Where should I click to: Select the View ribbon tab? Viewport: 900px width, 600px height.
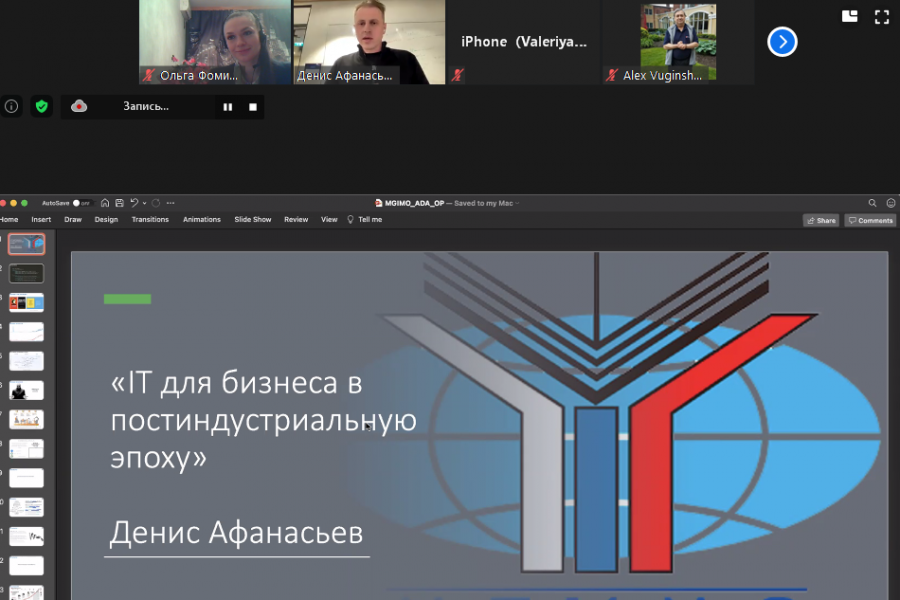pos(329,219)
